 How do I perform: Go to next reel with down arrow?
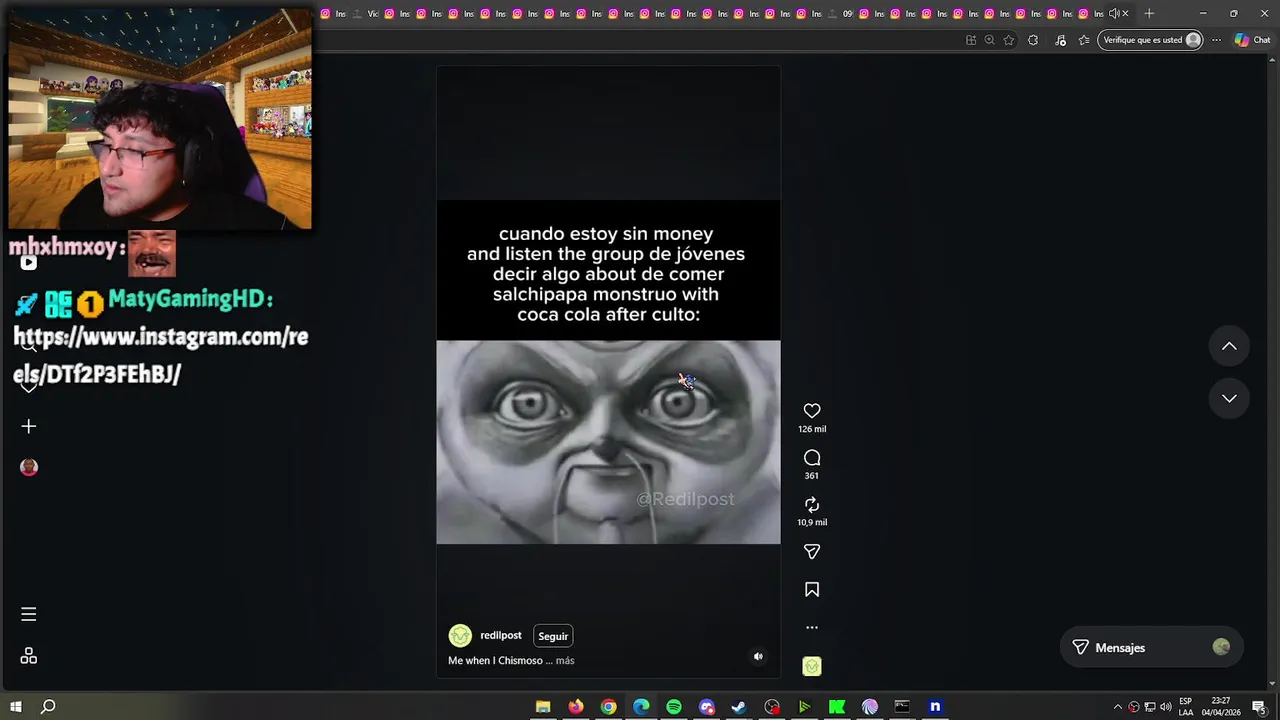[x=1229, y=398]
